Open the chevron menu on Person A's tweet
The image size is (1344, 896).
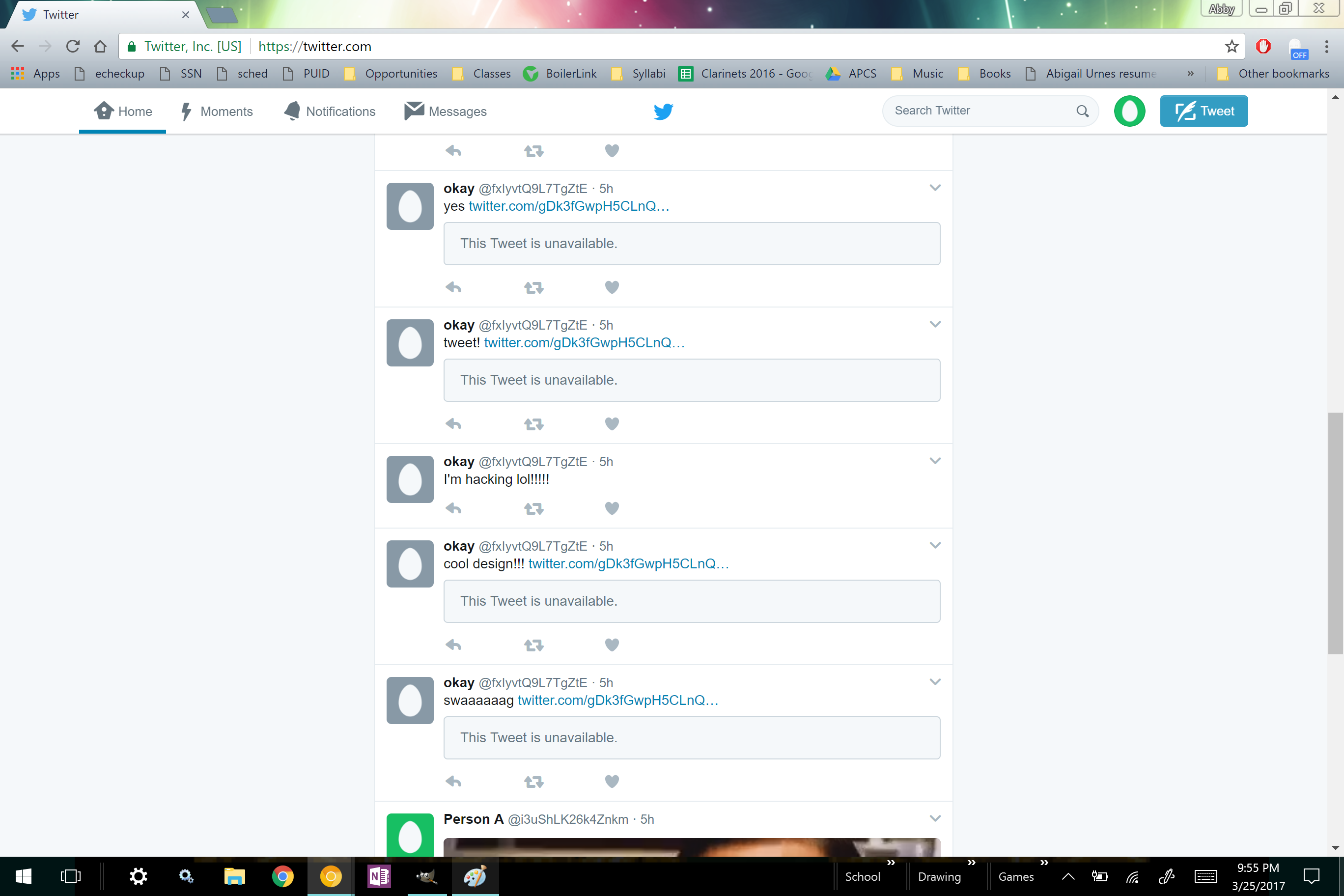(x=935, y=818)
